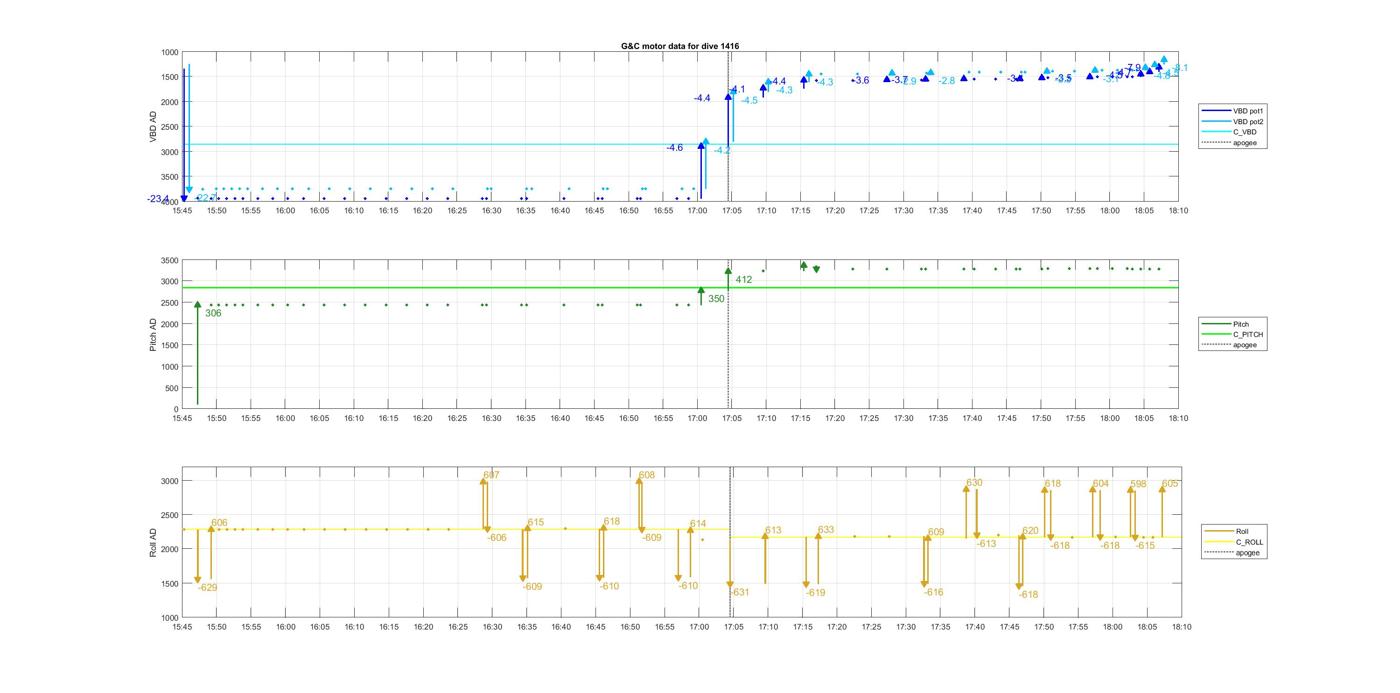The width and height of the screenshot is (1400, 693).
Task: Click the "598" roll data label
Action: [x=1139, y=484]
